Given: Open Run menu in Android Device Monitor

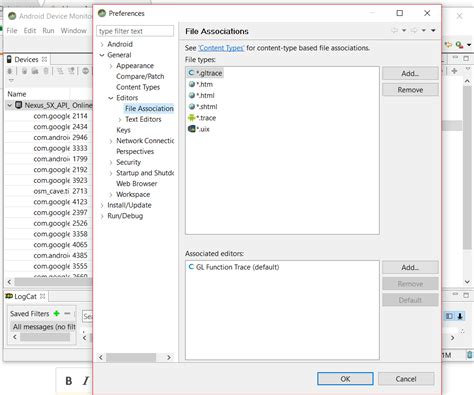Looking at the screenshot, I should (48, 31).
